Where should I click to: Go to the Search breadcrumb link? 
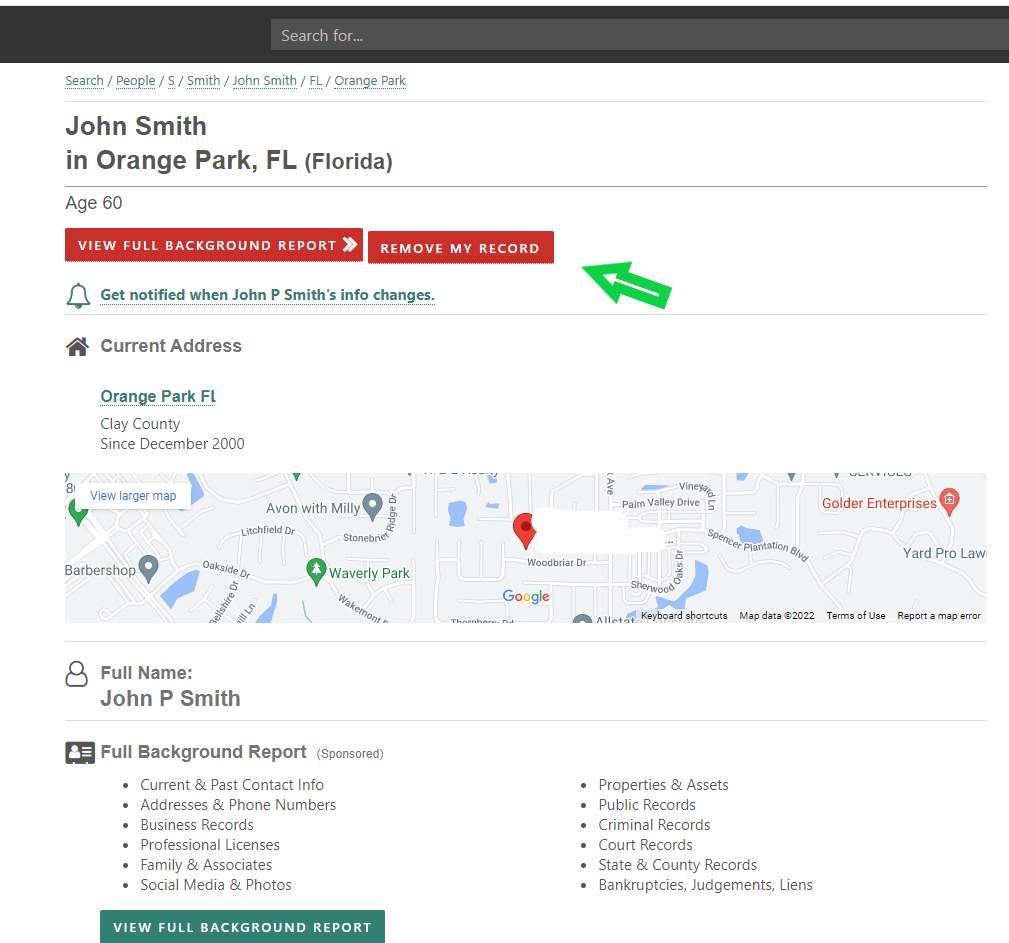[x=84, y=81]
